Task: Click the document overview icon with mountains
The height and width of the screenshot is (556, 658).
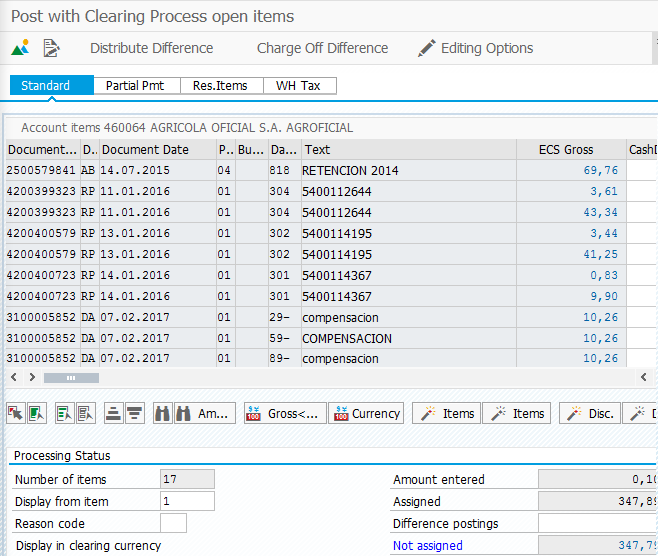Action: point(21,48)
